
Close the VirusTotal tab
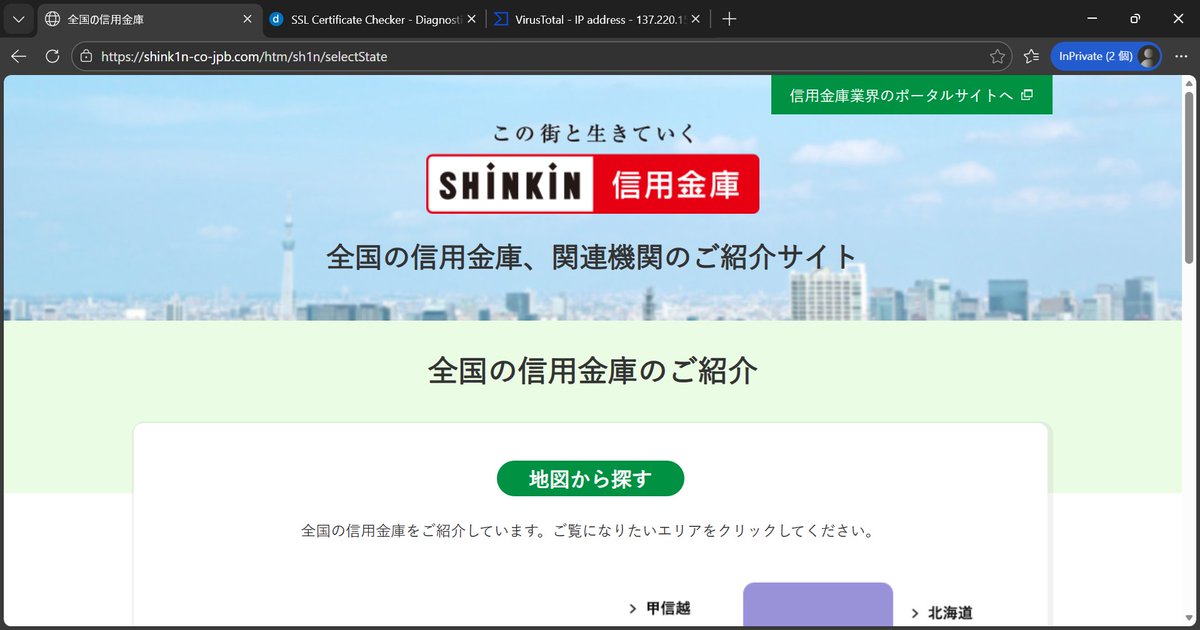pyautogui.click(x=696, y=19)
